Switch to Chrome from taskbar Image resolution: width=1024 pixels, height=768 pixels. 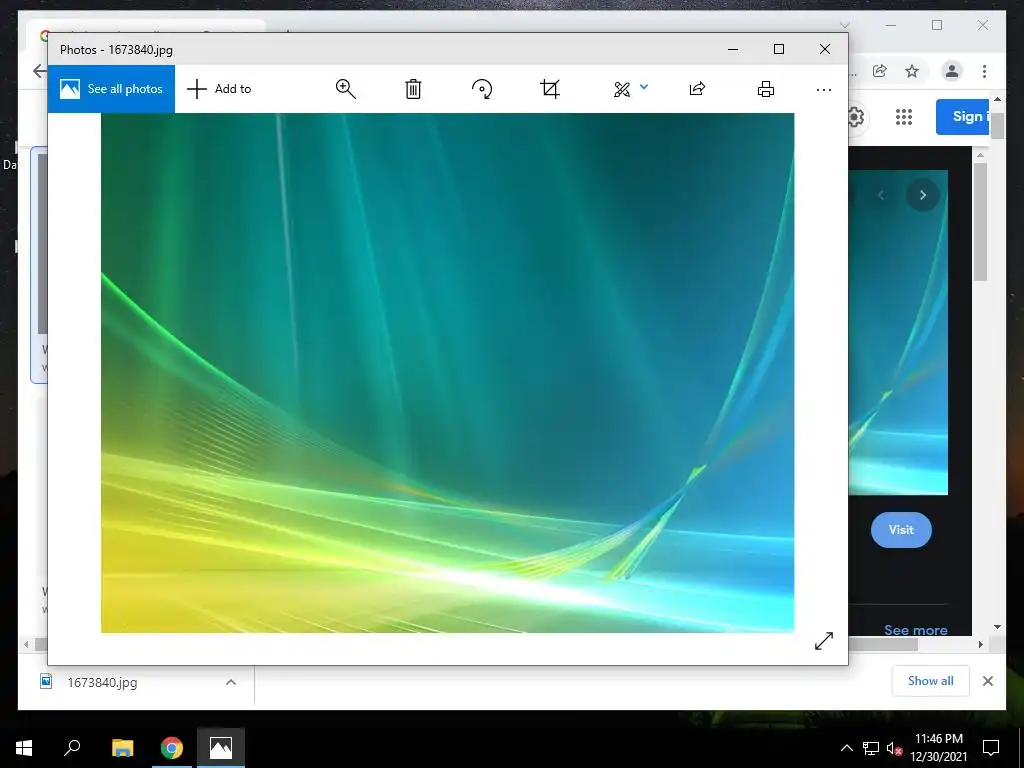point(172,748)
